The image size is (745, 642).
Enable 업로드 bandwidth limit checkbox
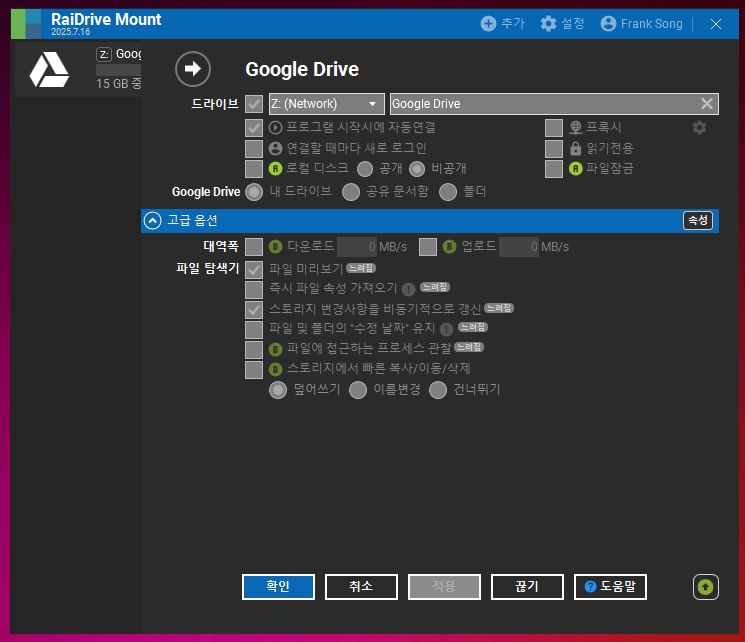coord(428,247)
